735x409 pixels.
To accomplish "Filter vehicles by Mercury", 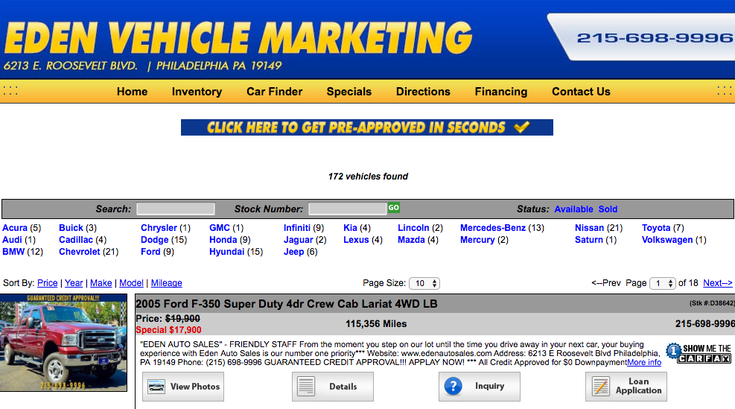I will click(x=478, y=239).
